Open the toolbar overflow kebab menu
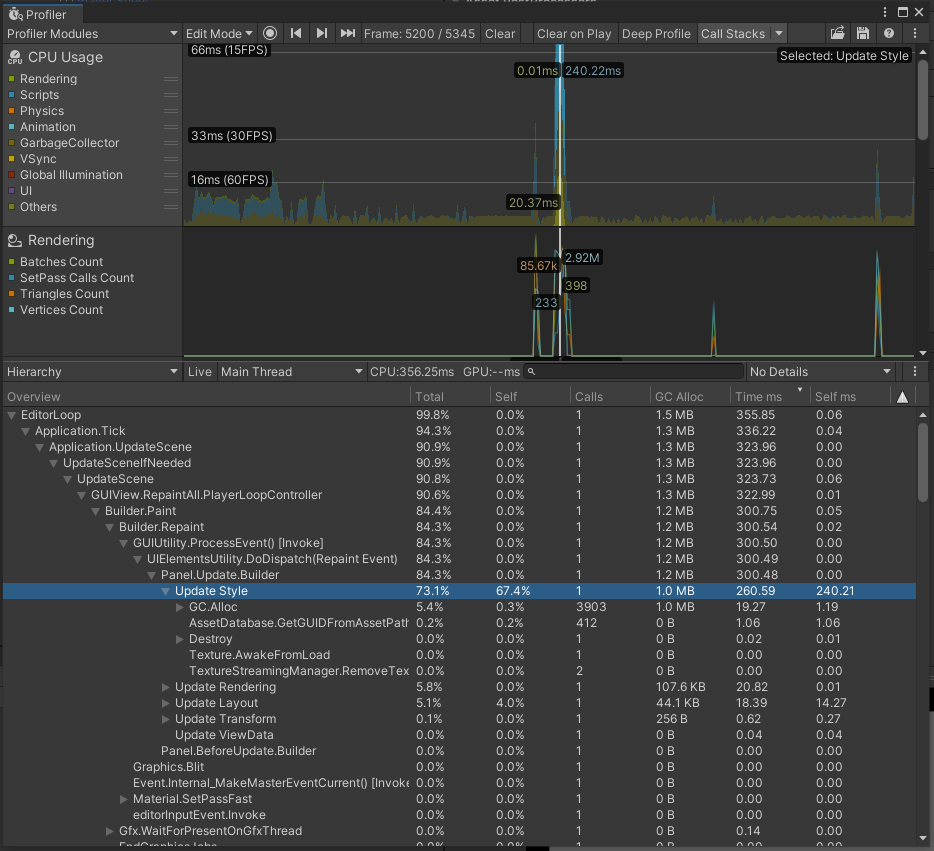 tap(917, 33)
